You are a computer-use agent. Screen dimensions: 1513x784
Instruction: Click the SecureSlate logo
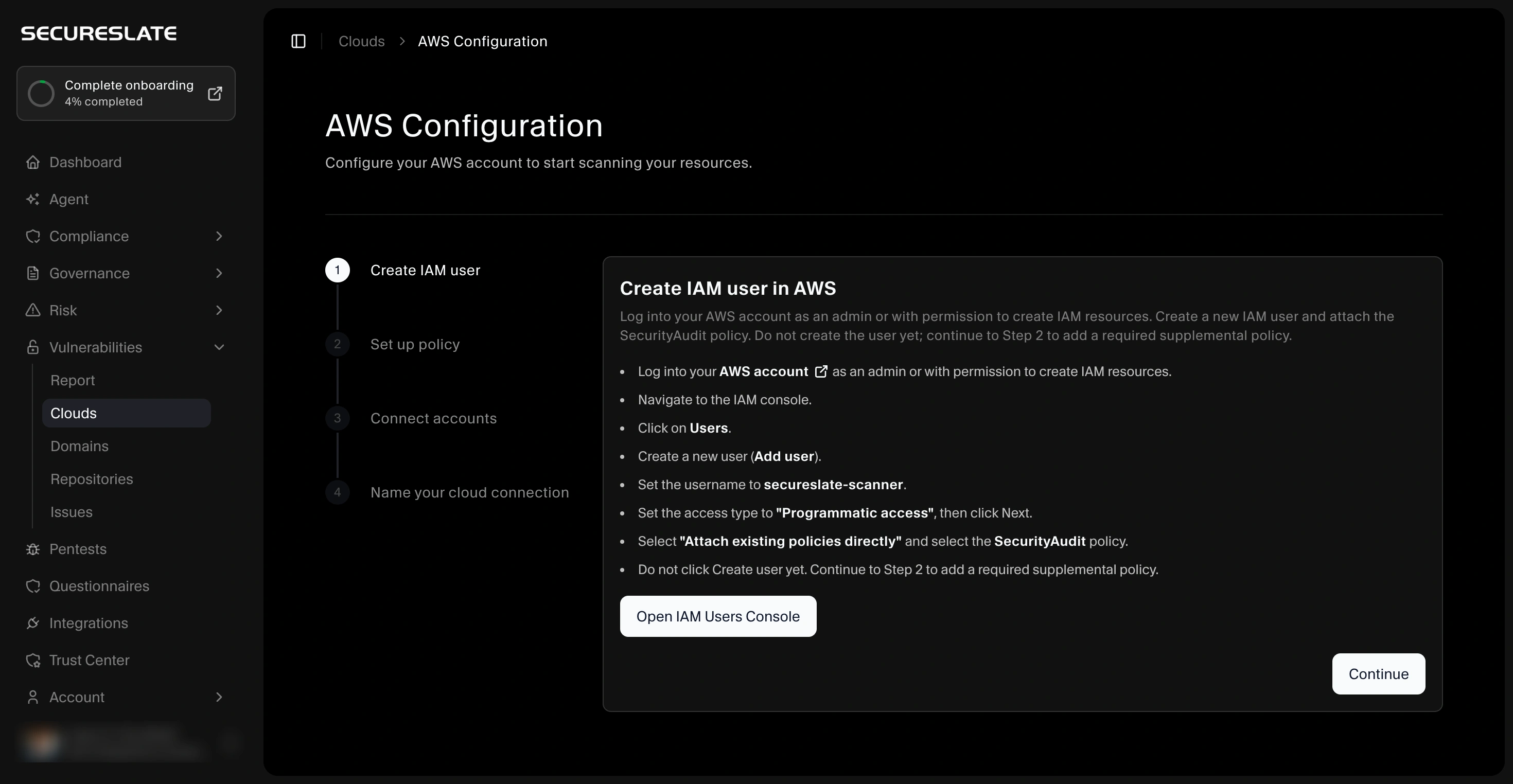[x=99, y=33]
